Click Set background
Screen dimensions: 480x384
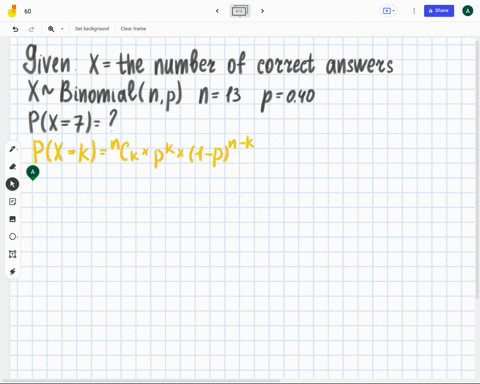(92, 29)
